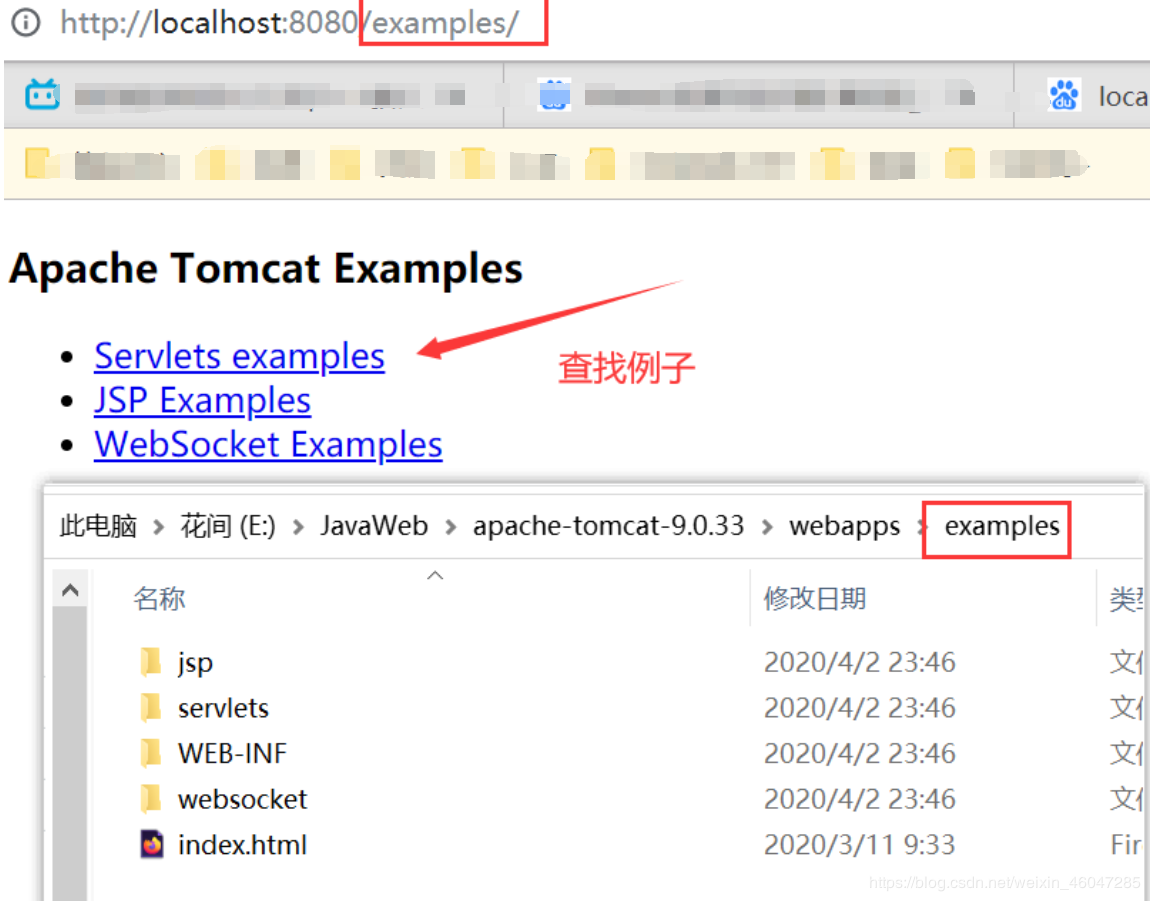Open the bilibili TV icon bookmark
The image size is (1150, 901).
coord(43,95)
